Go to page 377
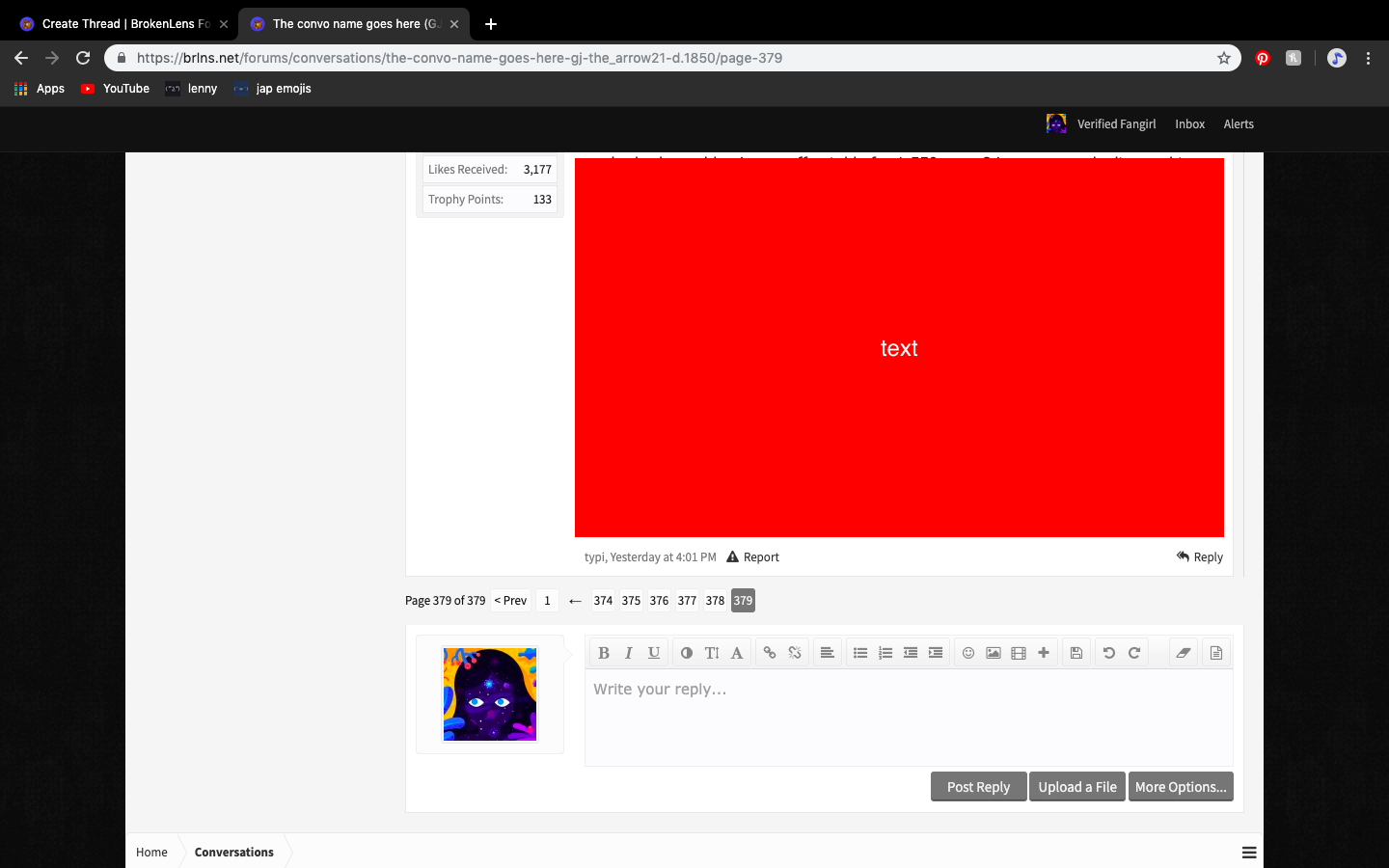The height and width of the screenshot is (868, 1389). point(687,601)
